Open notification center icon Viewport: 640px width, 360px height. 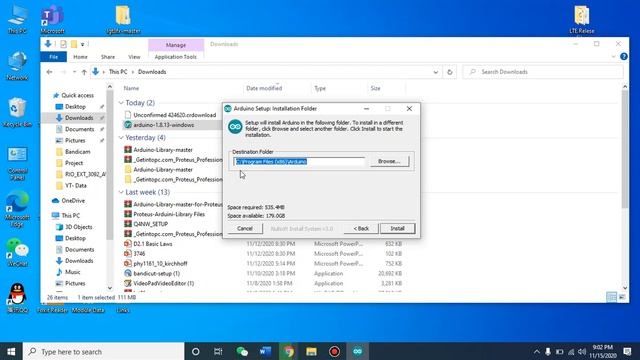click(x=627, y=351)
